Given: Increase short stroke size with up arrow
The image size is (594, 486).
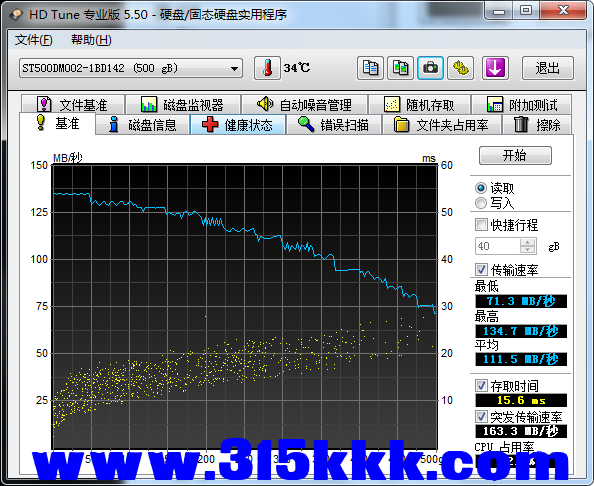Looking at the screenshot, I should pos(527,242).
